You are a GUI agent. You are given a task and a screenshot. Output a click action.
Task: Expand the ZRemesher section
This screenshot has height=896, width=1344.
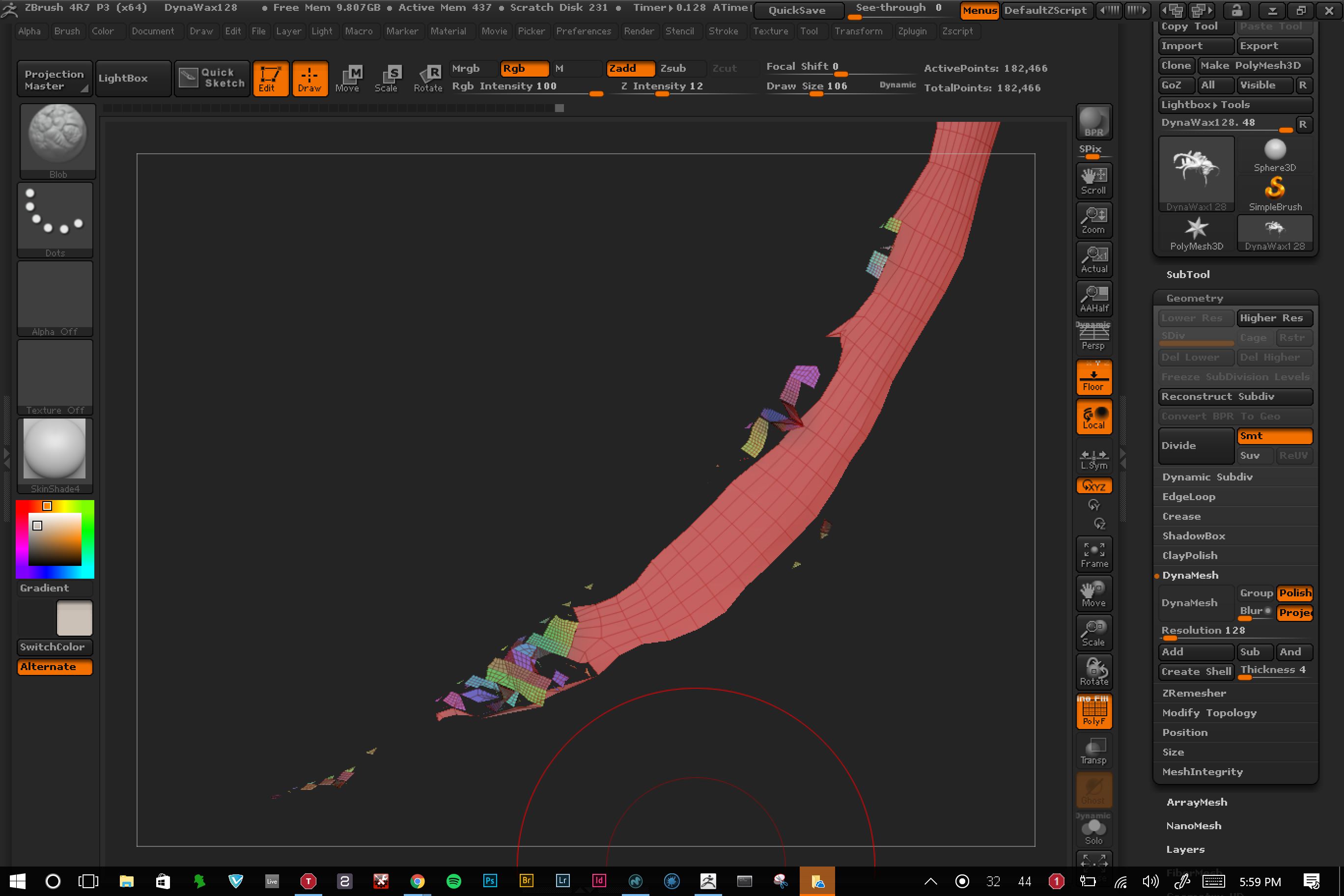1194,693
